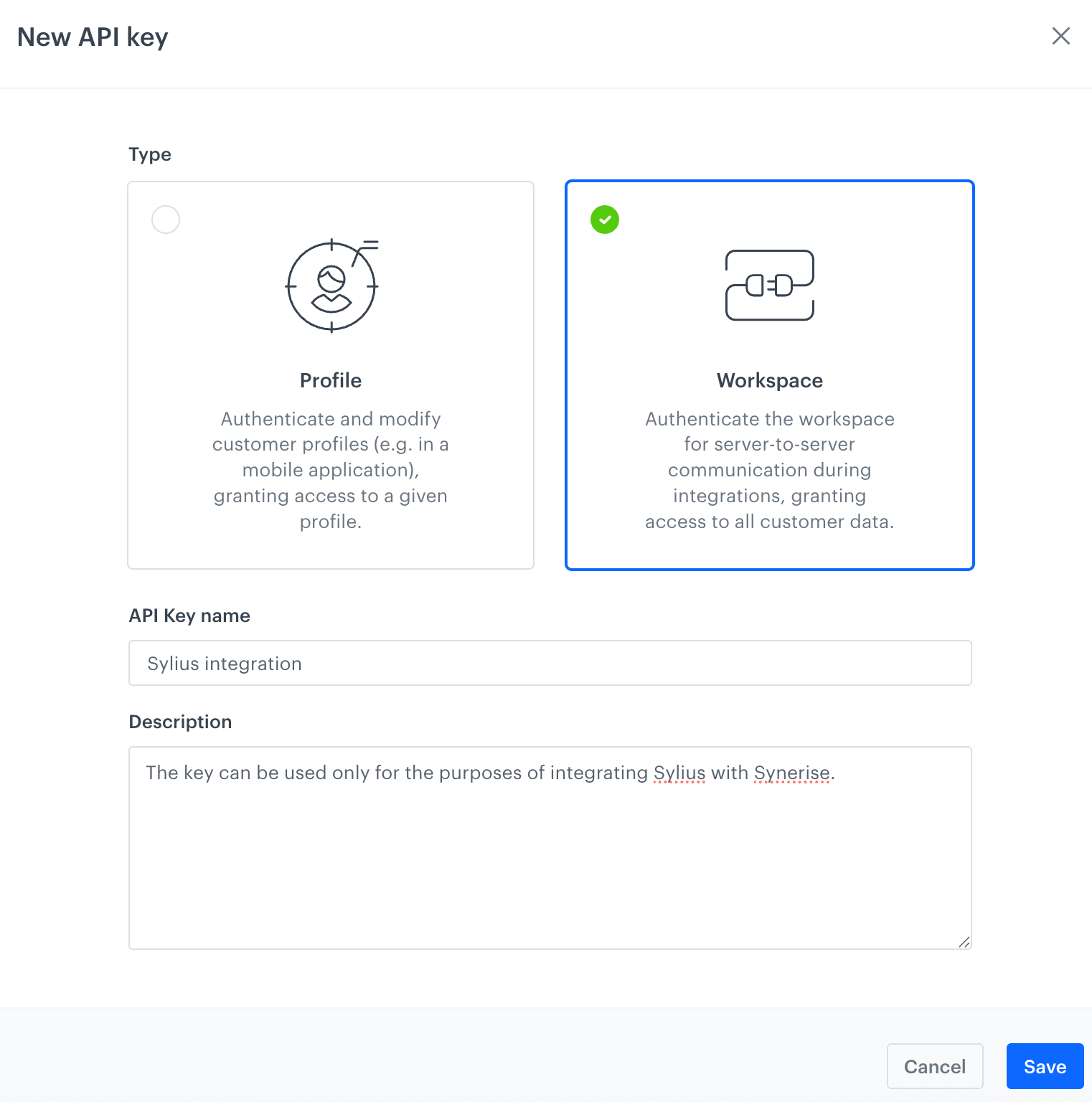Select the empty Profile radio circle
Image resolution: width=1092 pixels, height=1102 pixels.
click(166, 220)
